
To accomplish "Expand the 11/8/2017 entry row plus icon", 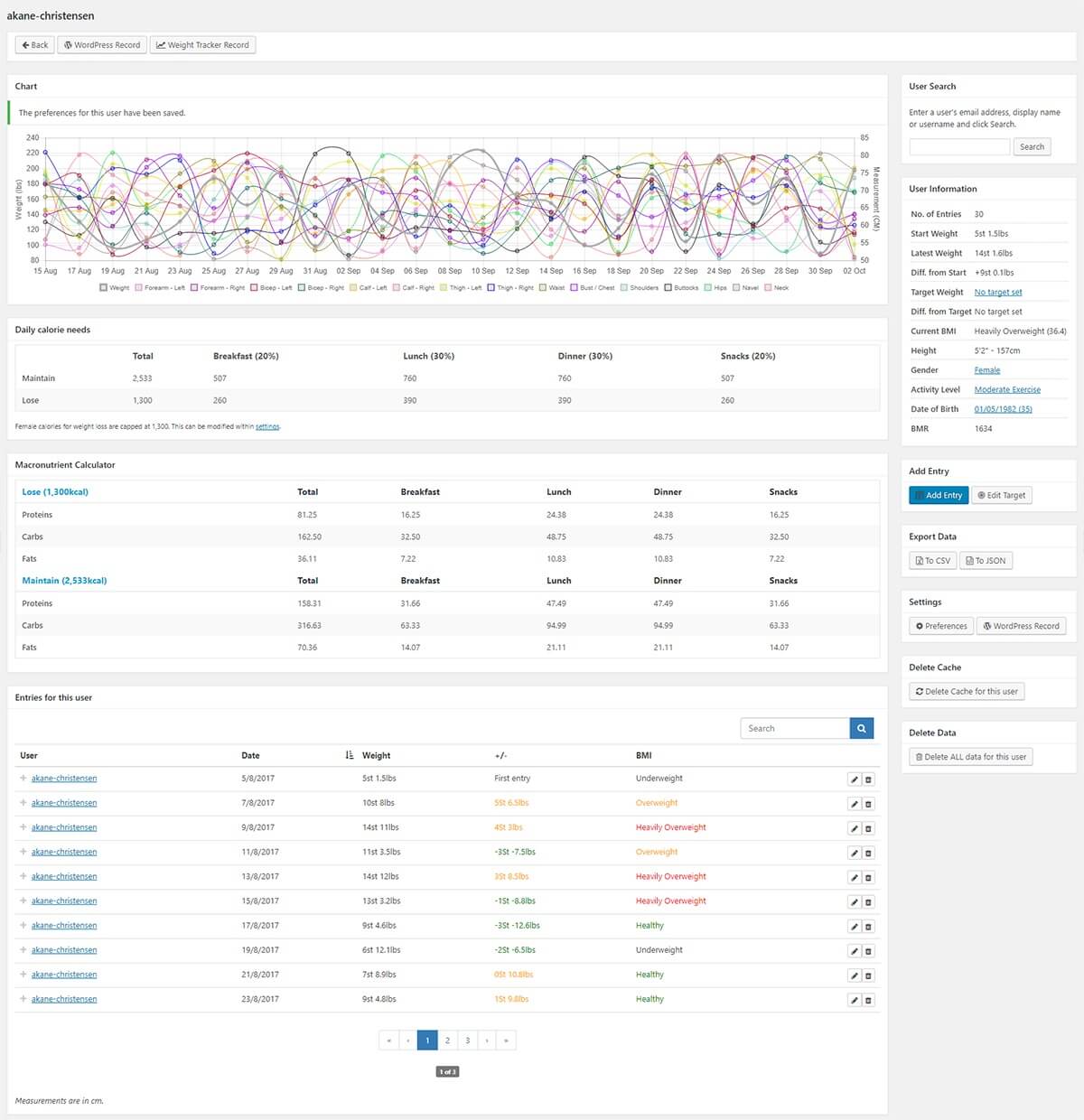I will tap(23, 852).
